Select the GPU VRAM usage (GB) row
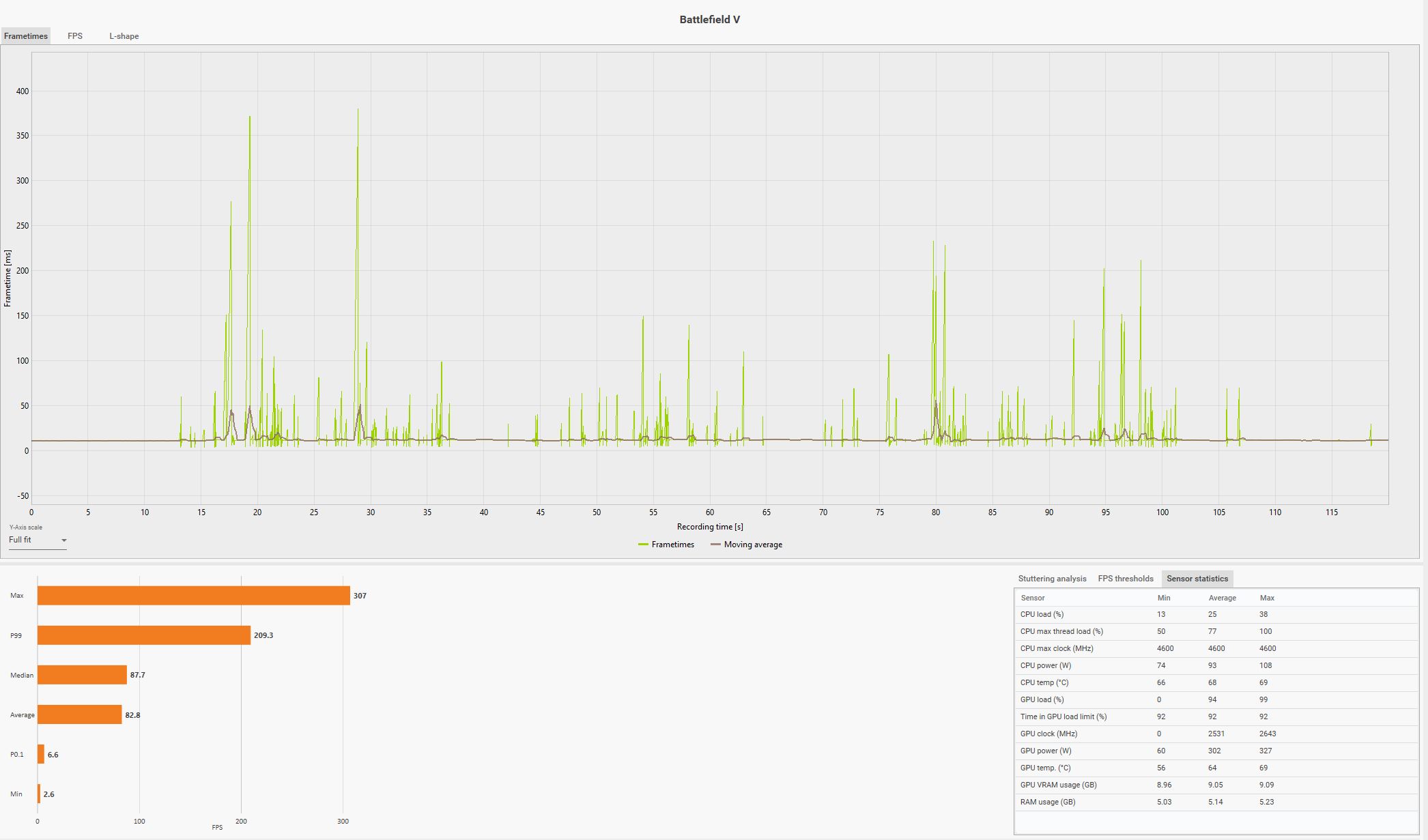Image resolution: width=1428 pixels, height=840 pixels. 1058,785
